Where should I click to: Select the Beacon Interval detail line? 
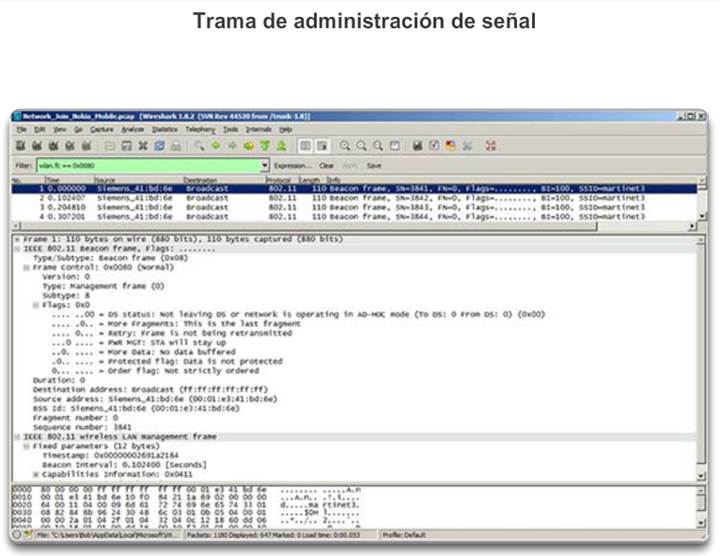[124, 465]
